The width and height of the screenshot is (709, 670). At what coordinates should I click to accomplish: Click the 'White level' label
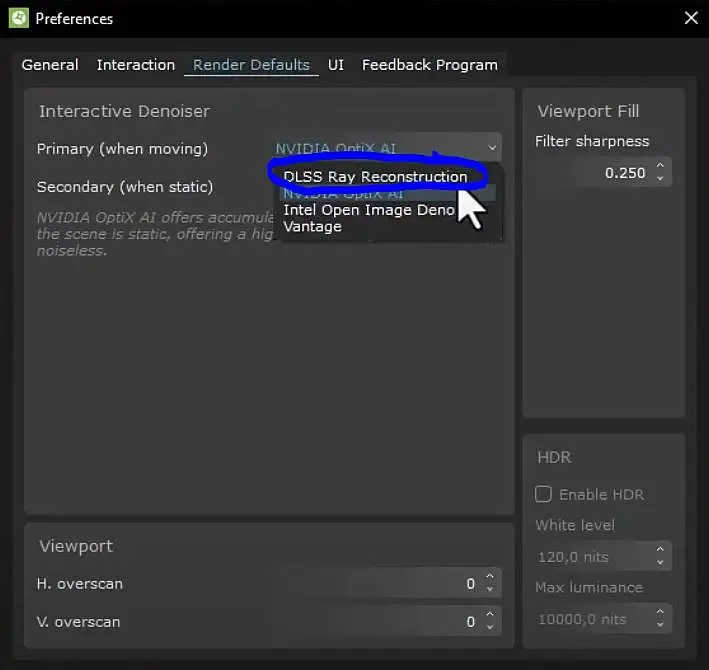(575, 525)
